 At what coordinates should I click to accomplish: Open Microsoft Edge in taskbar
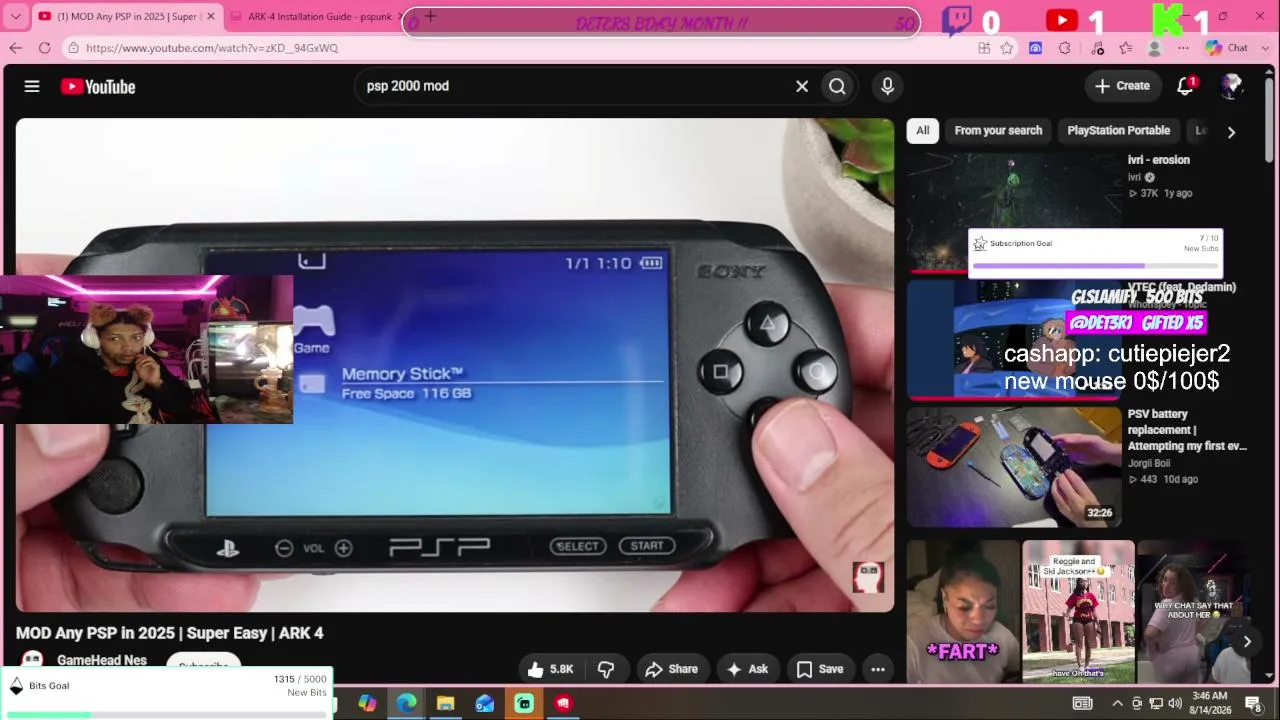[x=406, y=703]
